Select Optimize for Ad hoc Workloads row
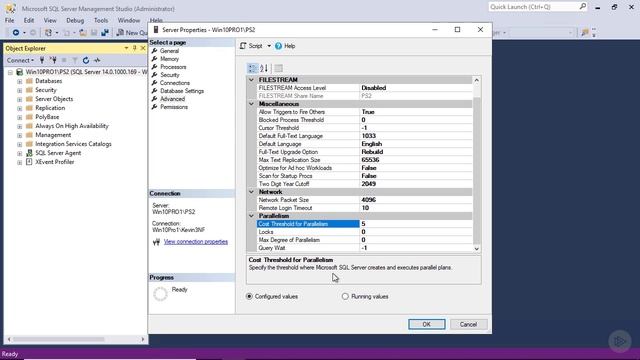This screenshot has height=360, width=640. click(x=364, y=168)
